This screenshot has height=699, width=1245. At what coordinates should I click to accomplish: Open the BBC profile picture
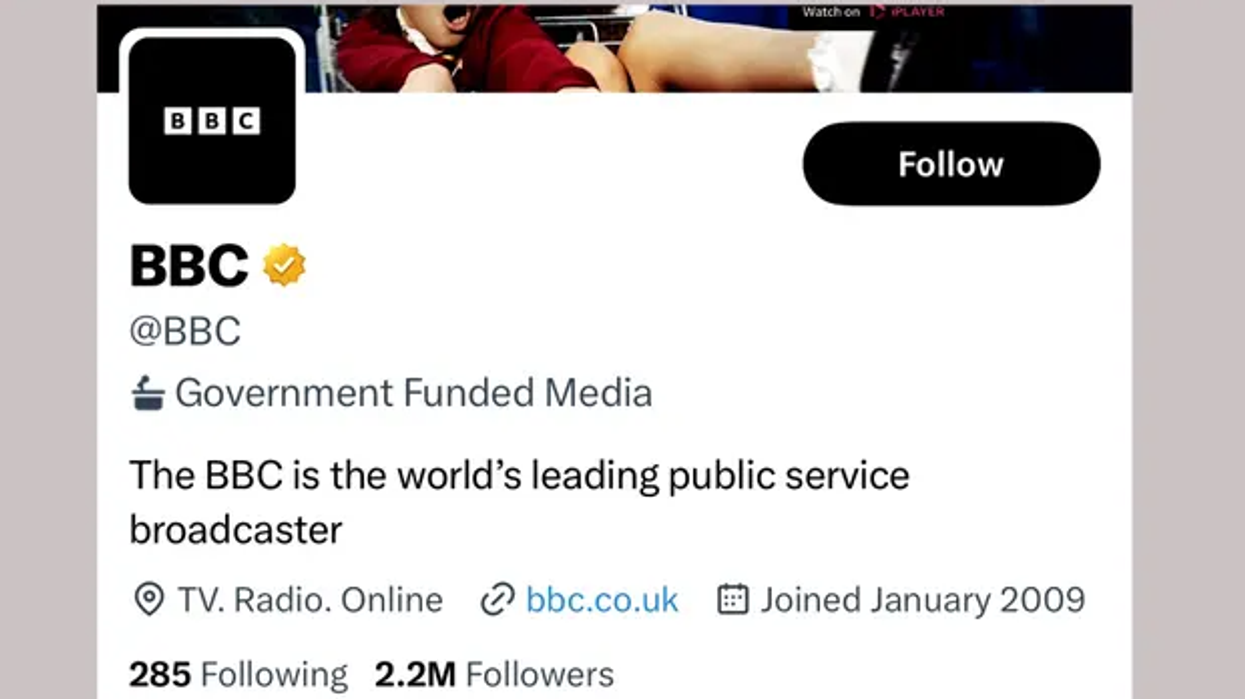212,121
